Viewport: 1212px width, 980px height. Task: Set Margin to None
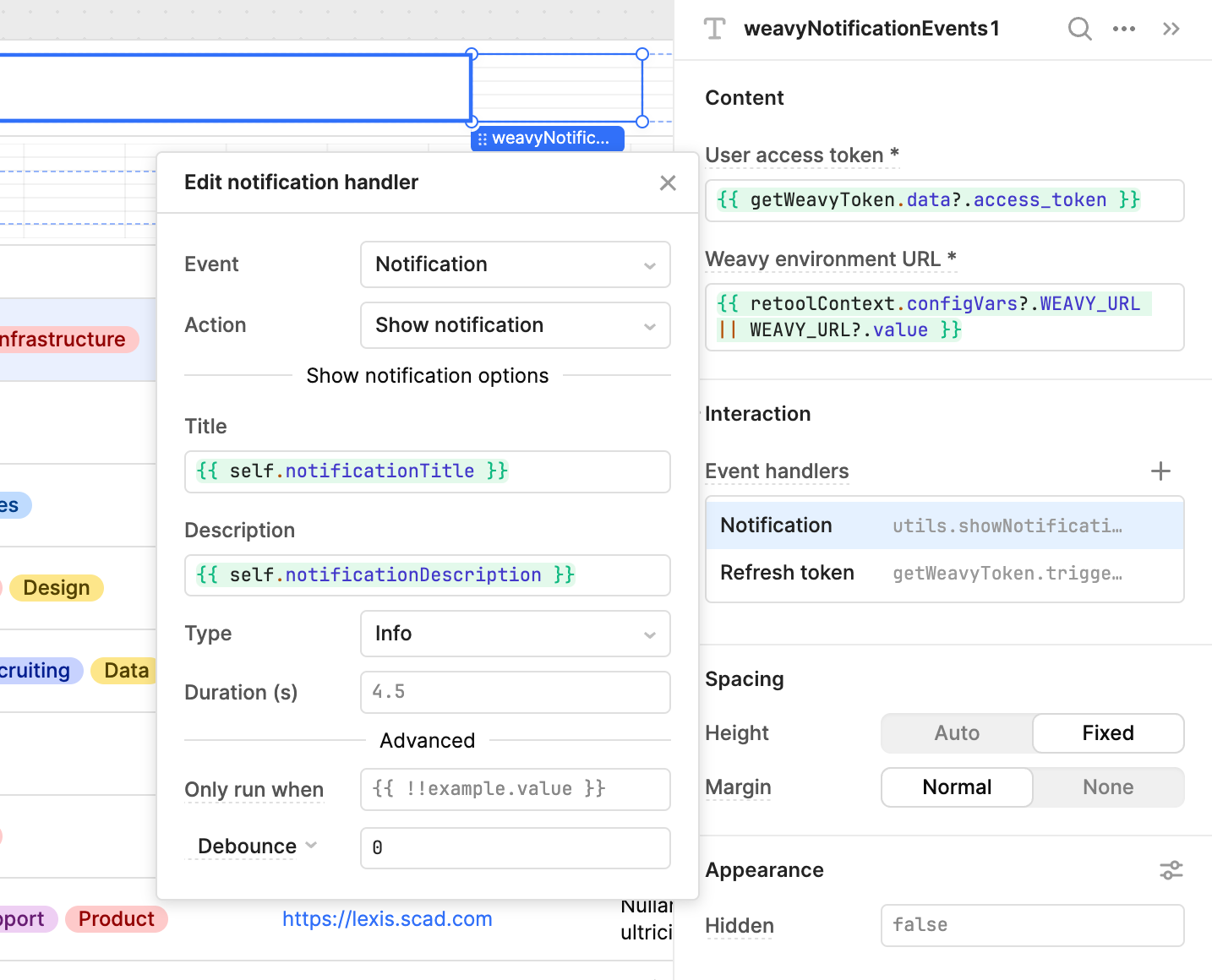pyautogui.click(x=1108, y=787)
